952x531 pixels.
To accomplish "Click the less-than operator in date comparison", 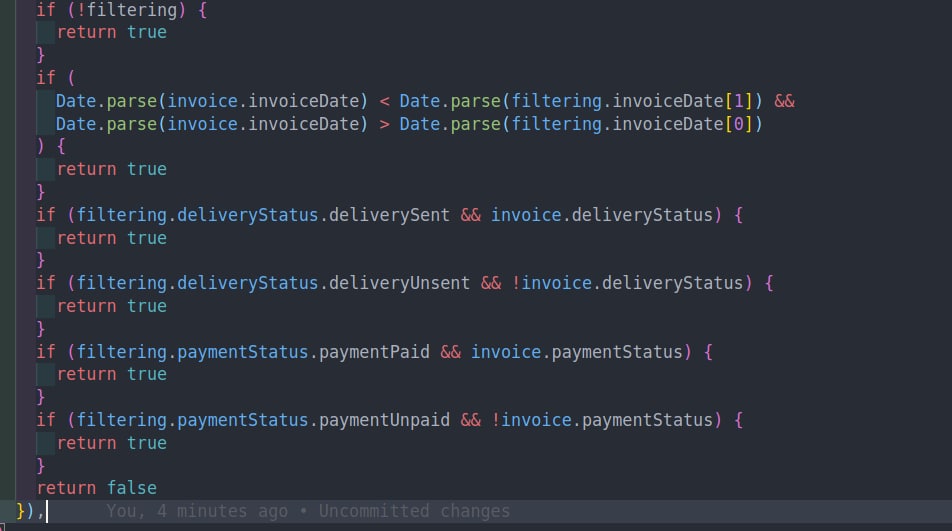I will pyautogui.click(x=384, y=101).
